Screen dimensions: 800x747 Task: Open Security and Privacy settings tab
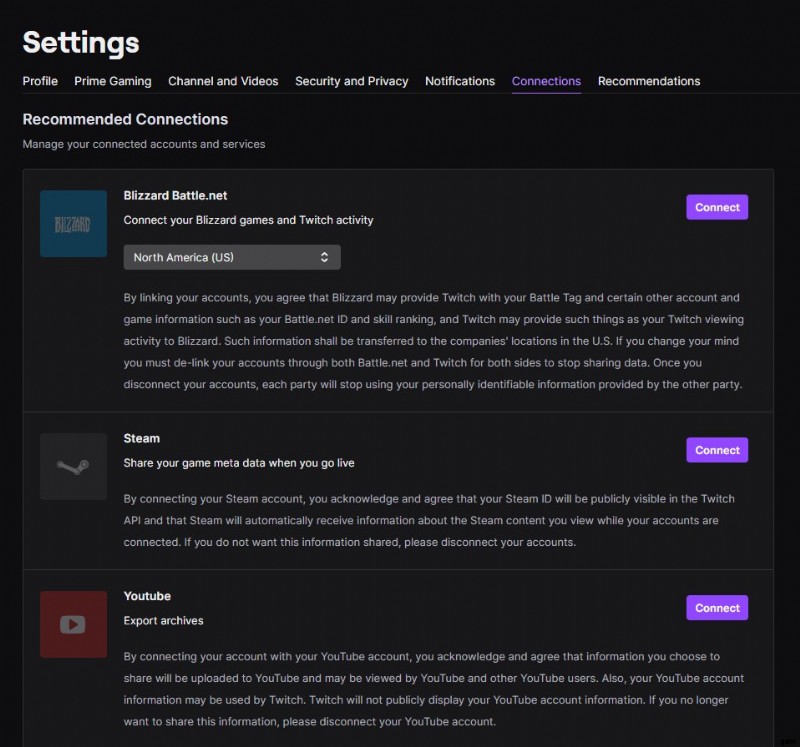352,81
